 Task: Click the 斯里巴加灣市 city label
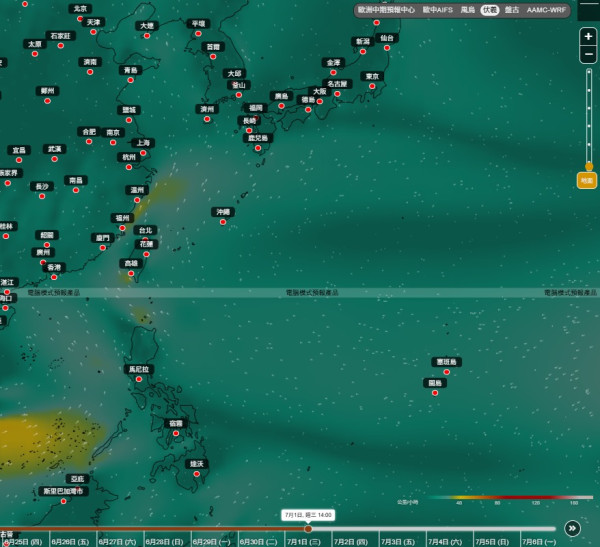(63, 491)
